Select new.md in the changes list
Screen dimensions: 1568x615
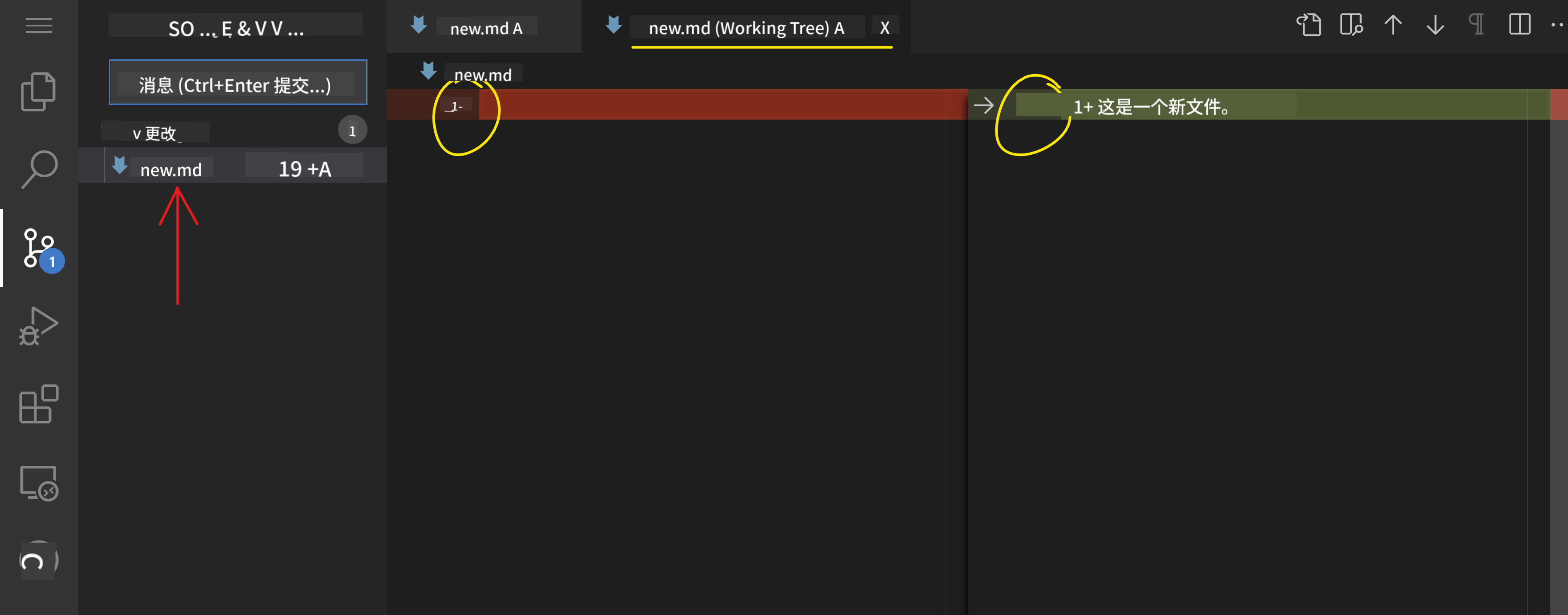(171, 169)
